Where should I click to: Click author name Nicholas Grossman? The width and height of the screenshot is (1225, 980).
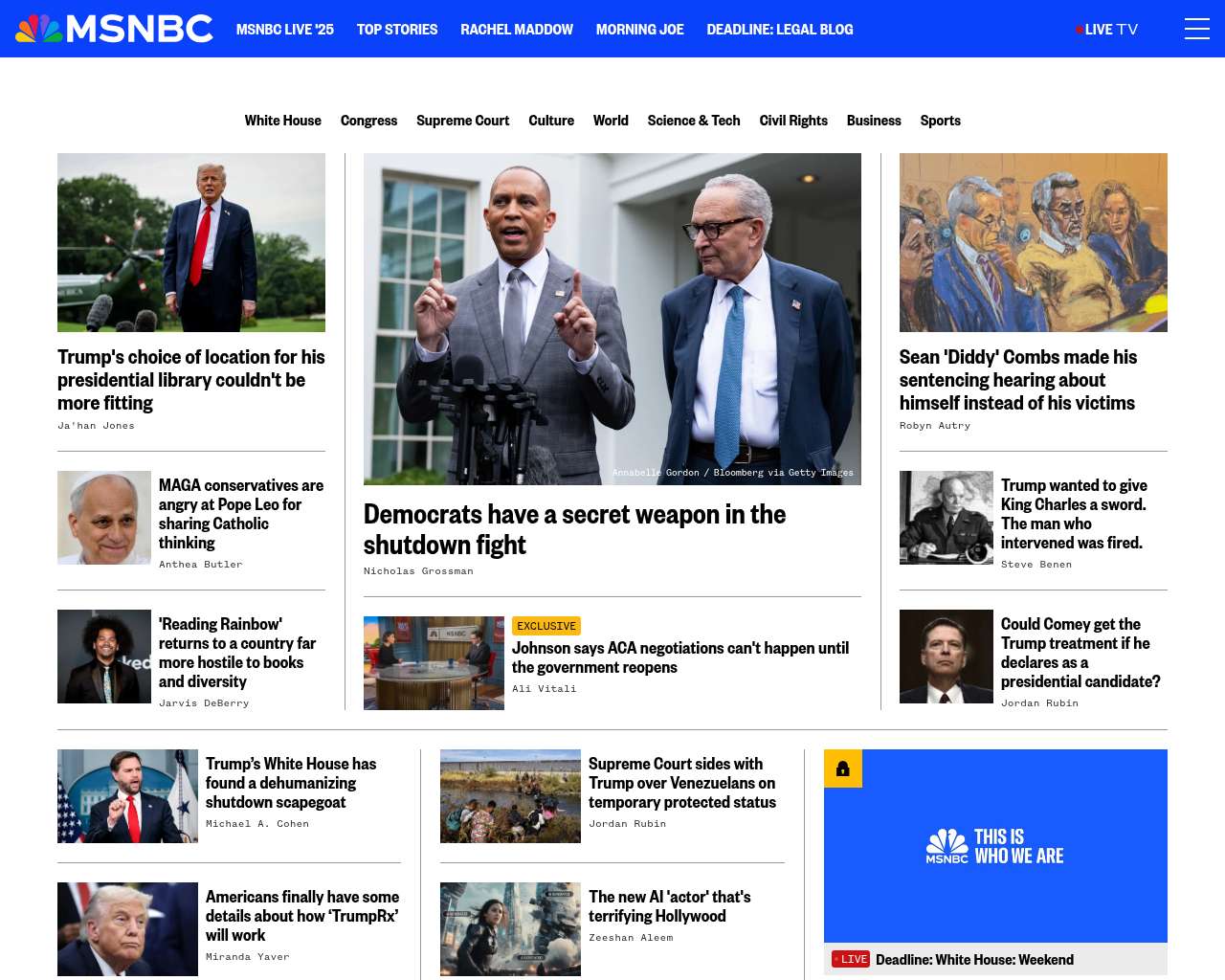click(x=418, y=571)
